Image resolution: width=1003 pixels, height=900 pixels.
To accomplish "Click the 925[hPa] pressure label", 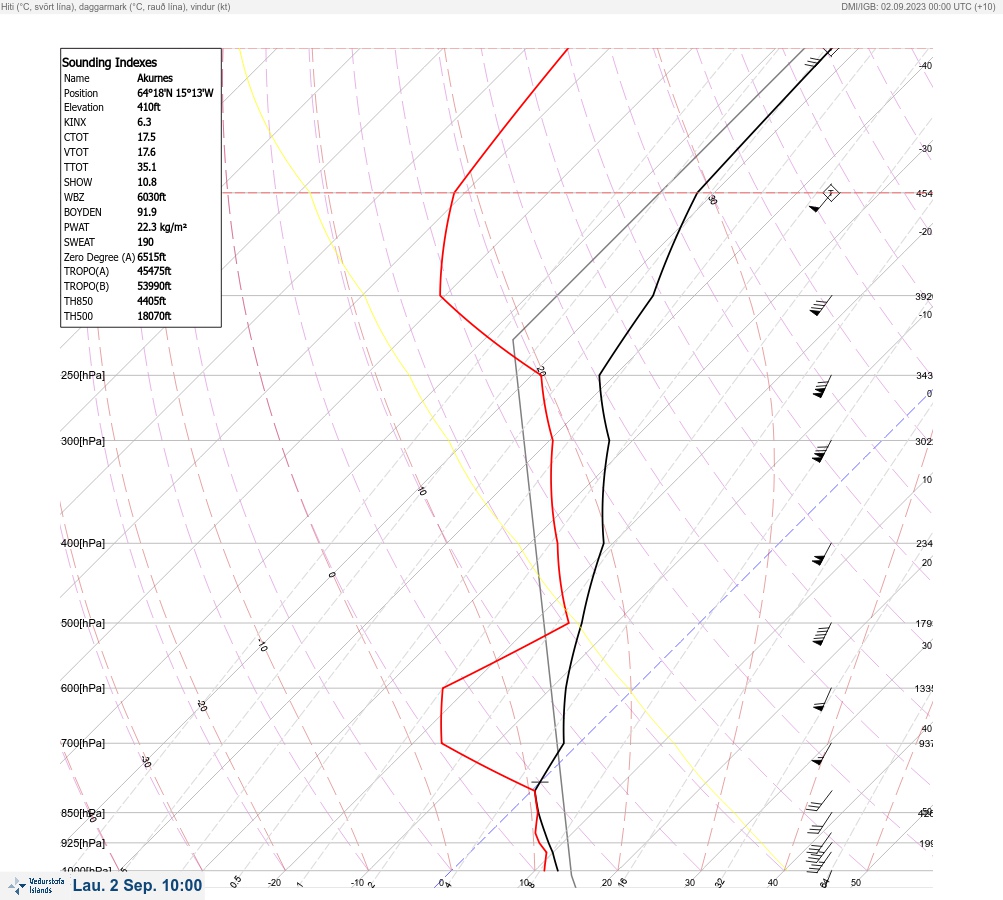I will 83,843.
